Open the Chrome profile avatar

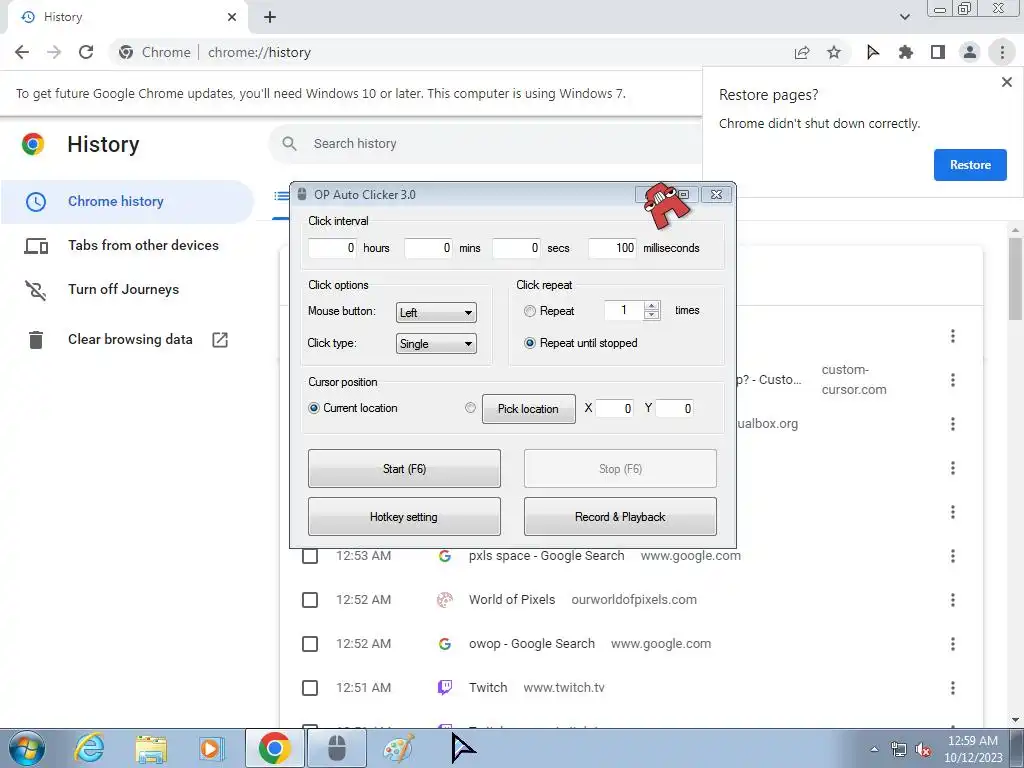click(x=970, y=52)
